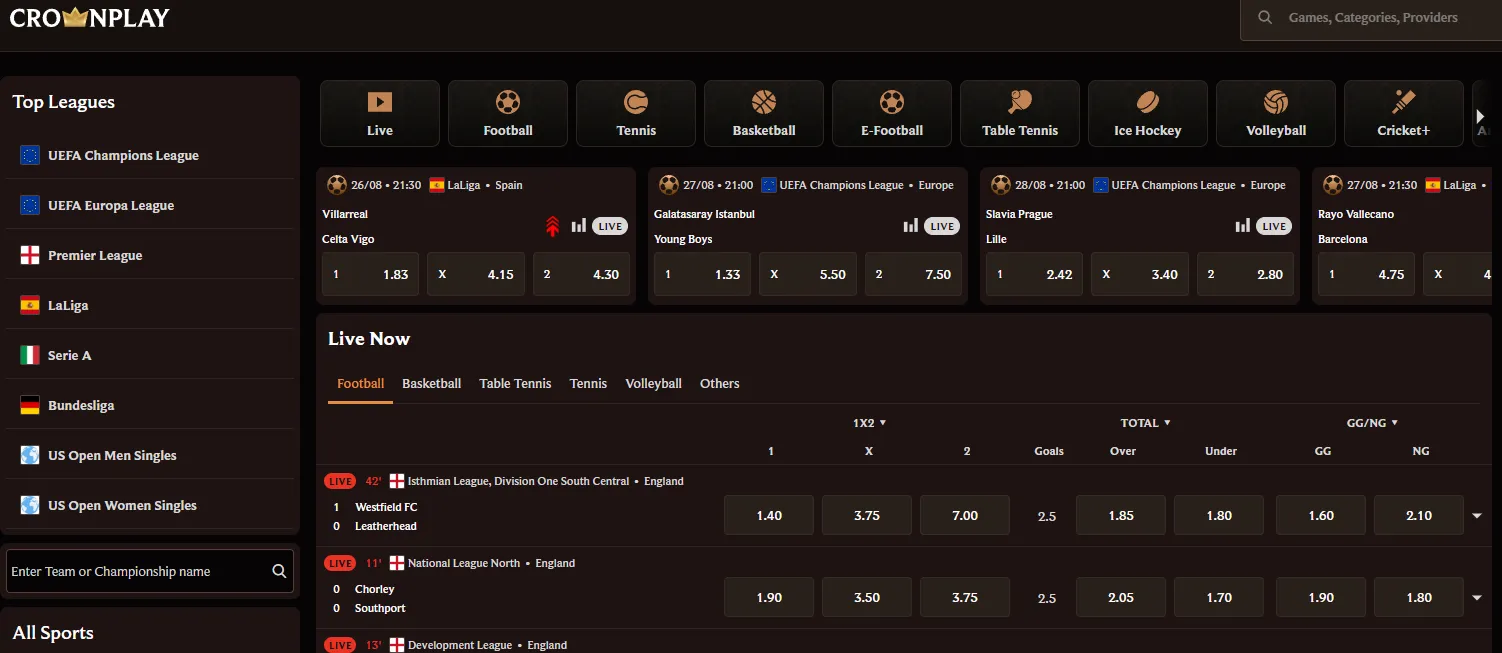Screen dimensions: 1502x653
Task: Select NG at 2.10 for Westfield match
Action: tap(1419, 516)
